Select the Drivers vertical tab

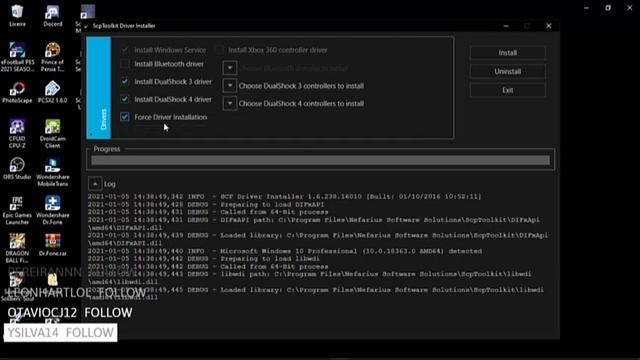point(99,88)
